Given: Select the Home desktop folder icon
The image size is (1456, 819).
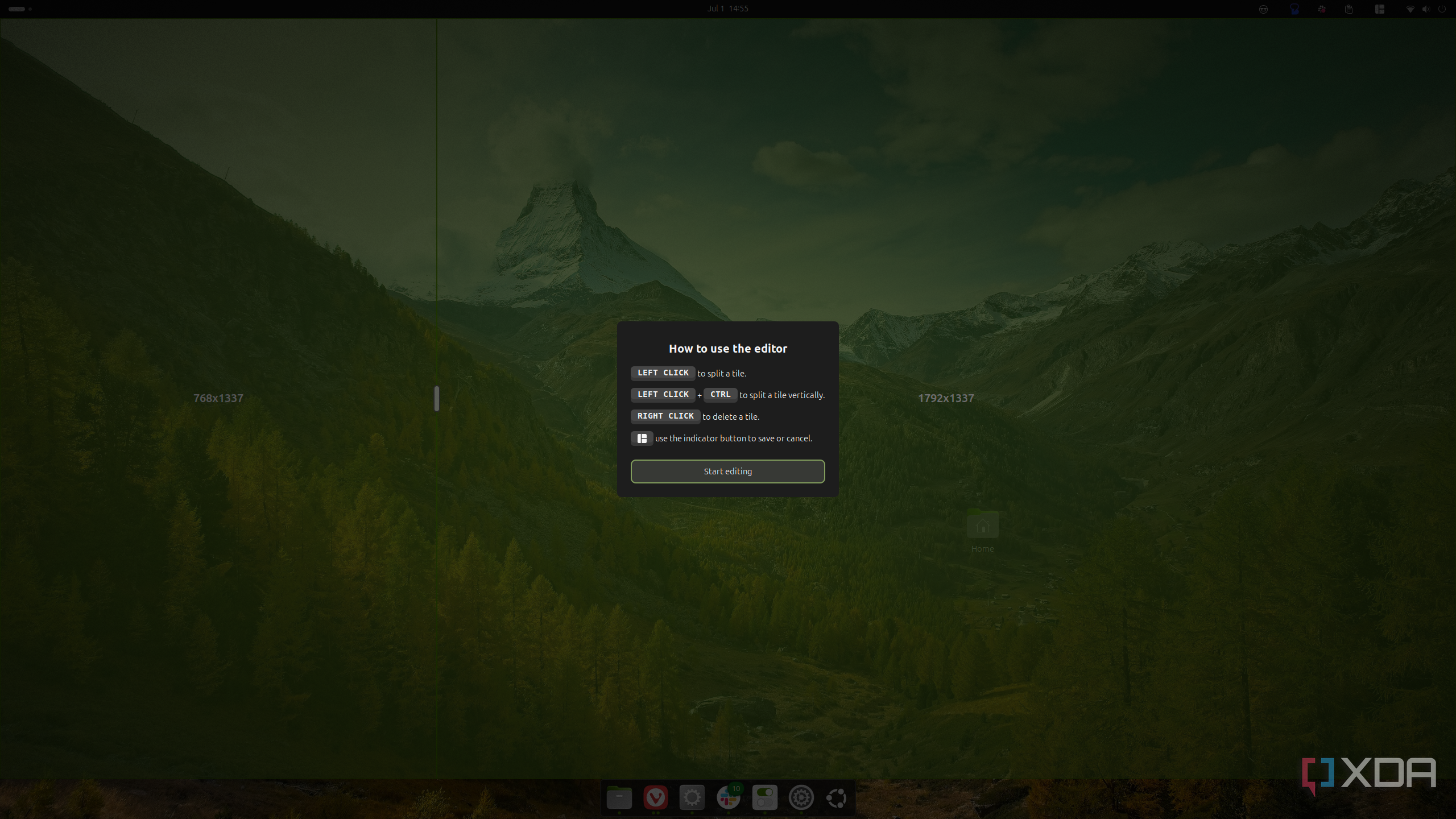Looking at the screenshot, I should 982,531.
